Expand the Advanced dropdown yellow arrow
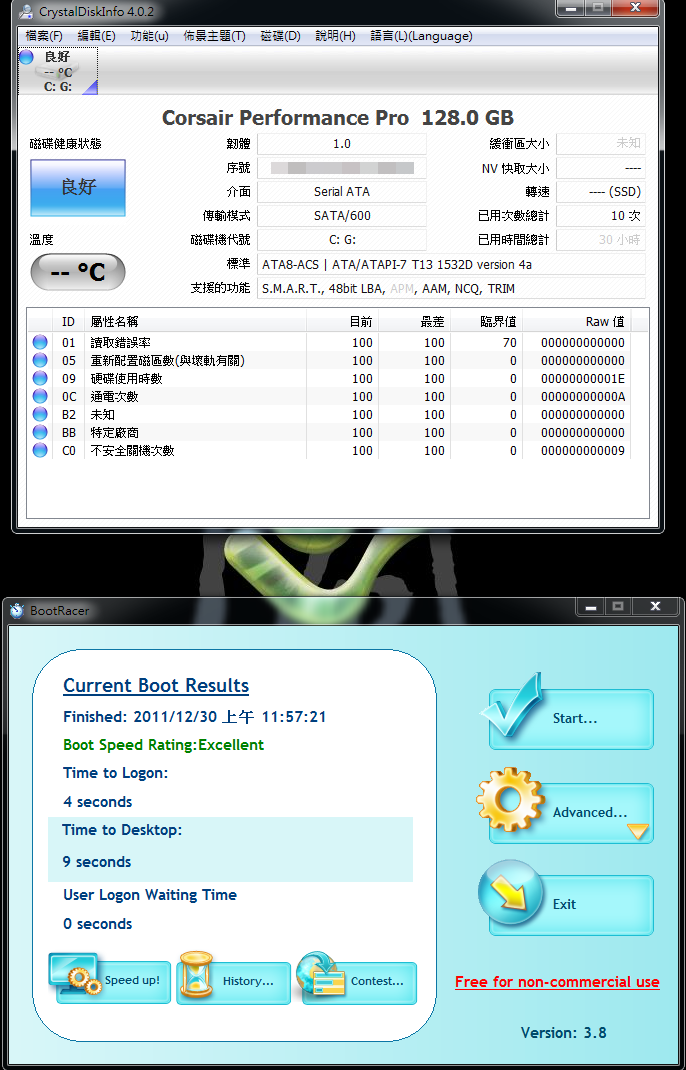 tap(638, 831)
